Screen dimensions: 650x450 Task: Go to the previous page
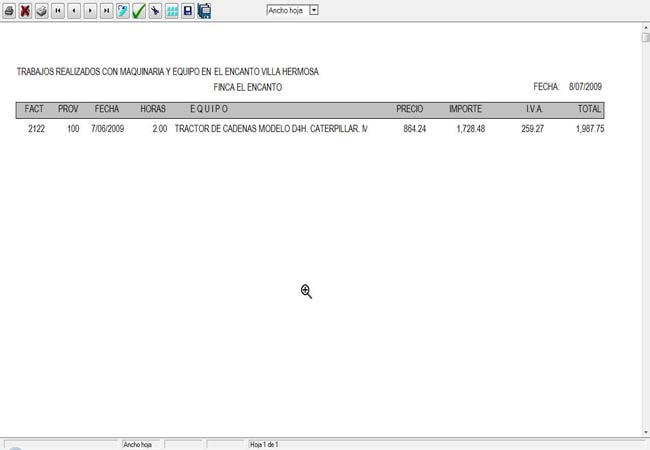pyautogui.click(x=74, y=11)
